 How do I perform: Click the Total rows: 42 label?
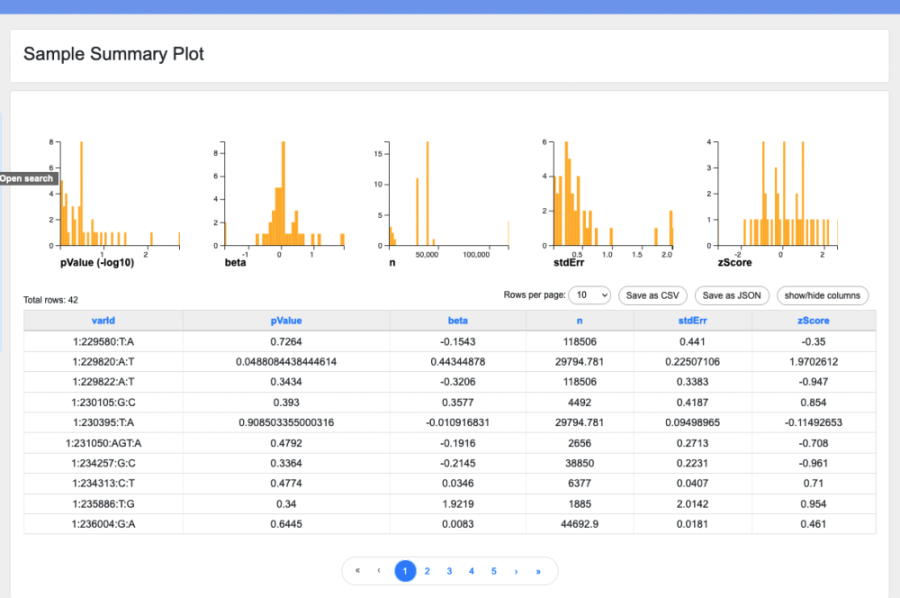click(51, 300)
